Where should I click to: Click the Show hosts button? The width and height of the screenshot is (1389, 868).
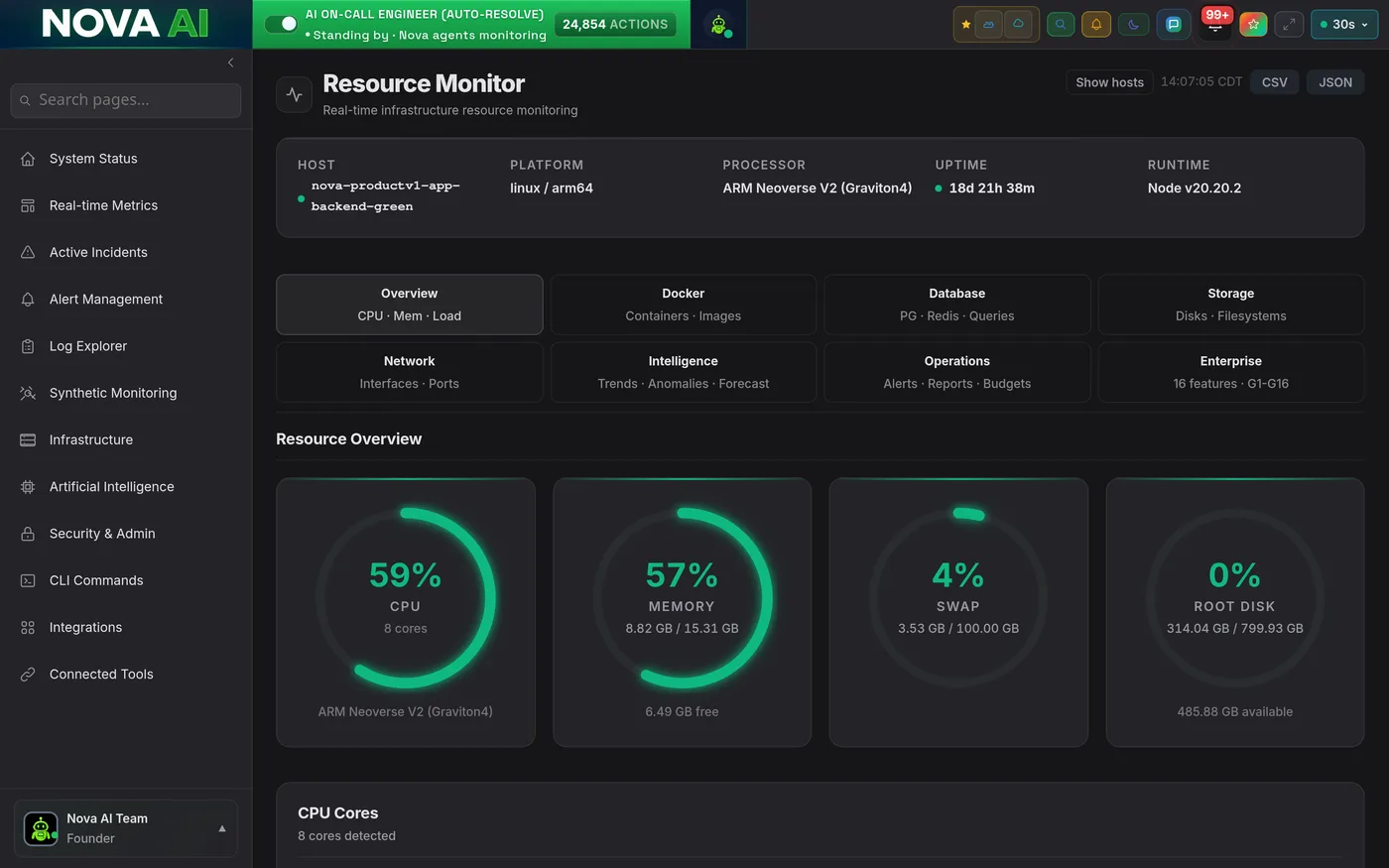pos(1109,82)
